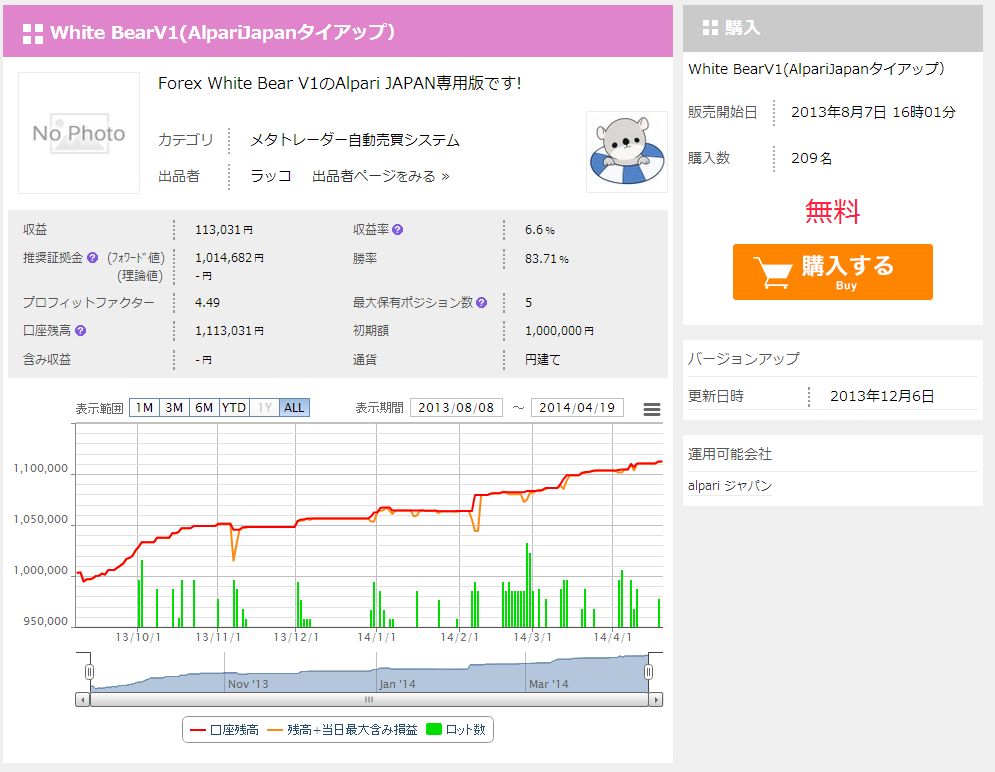Screen dimensions: 995x772
Task: Click the sea otter seller avatar
Action: click(x=627, y=152)
